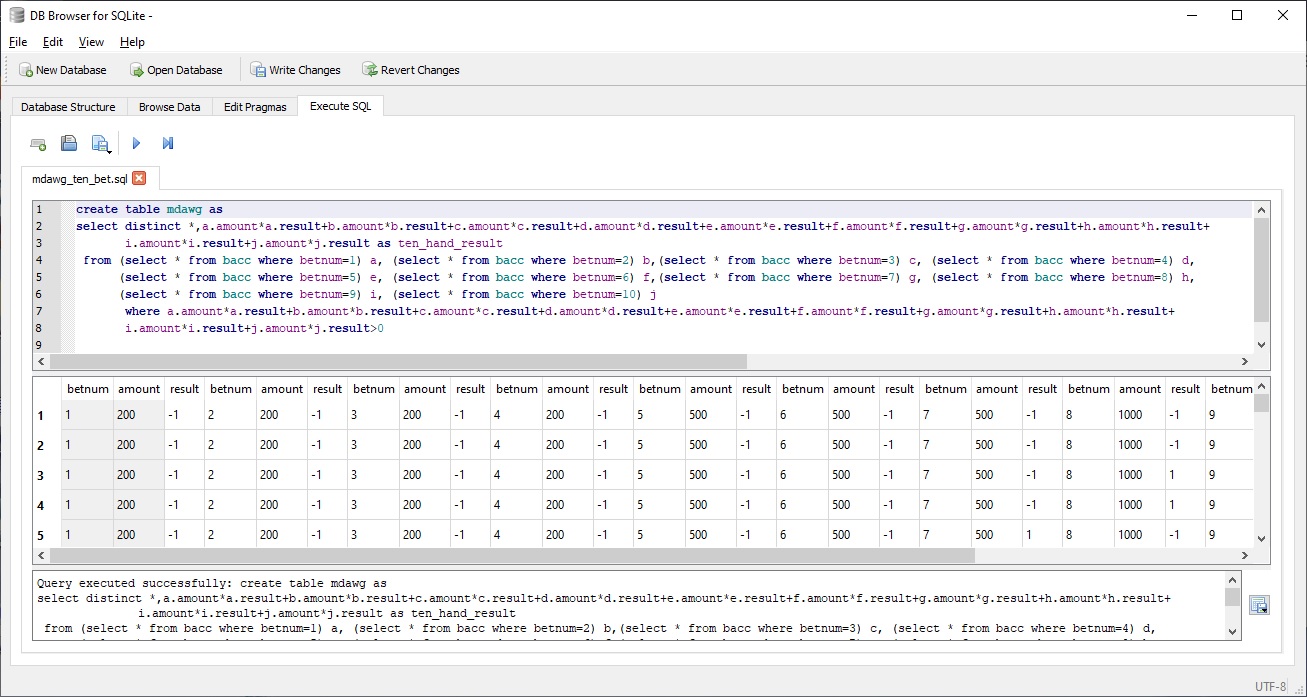Click editor line number 9 in the gutter
This screenshot has width=1307, height=697.
[x=39, y=345]
